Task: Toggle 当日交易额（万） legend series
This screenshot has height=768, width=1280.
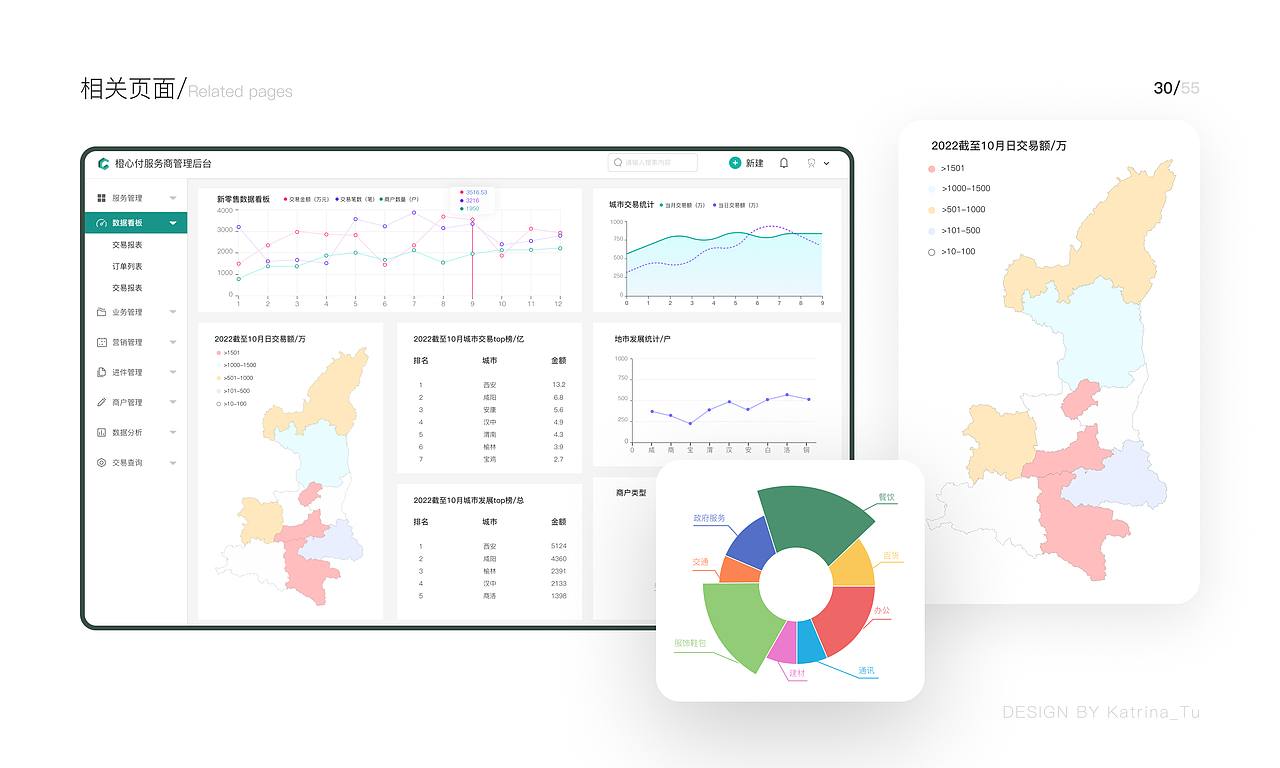Action: [735, 205]
